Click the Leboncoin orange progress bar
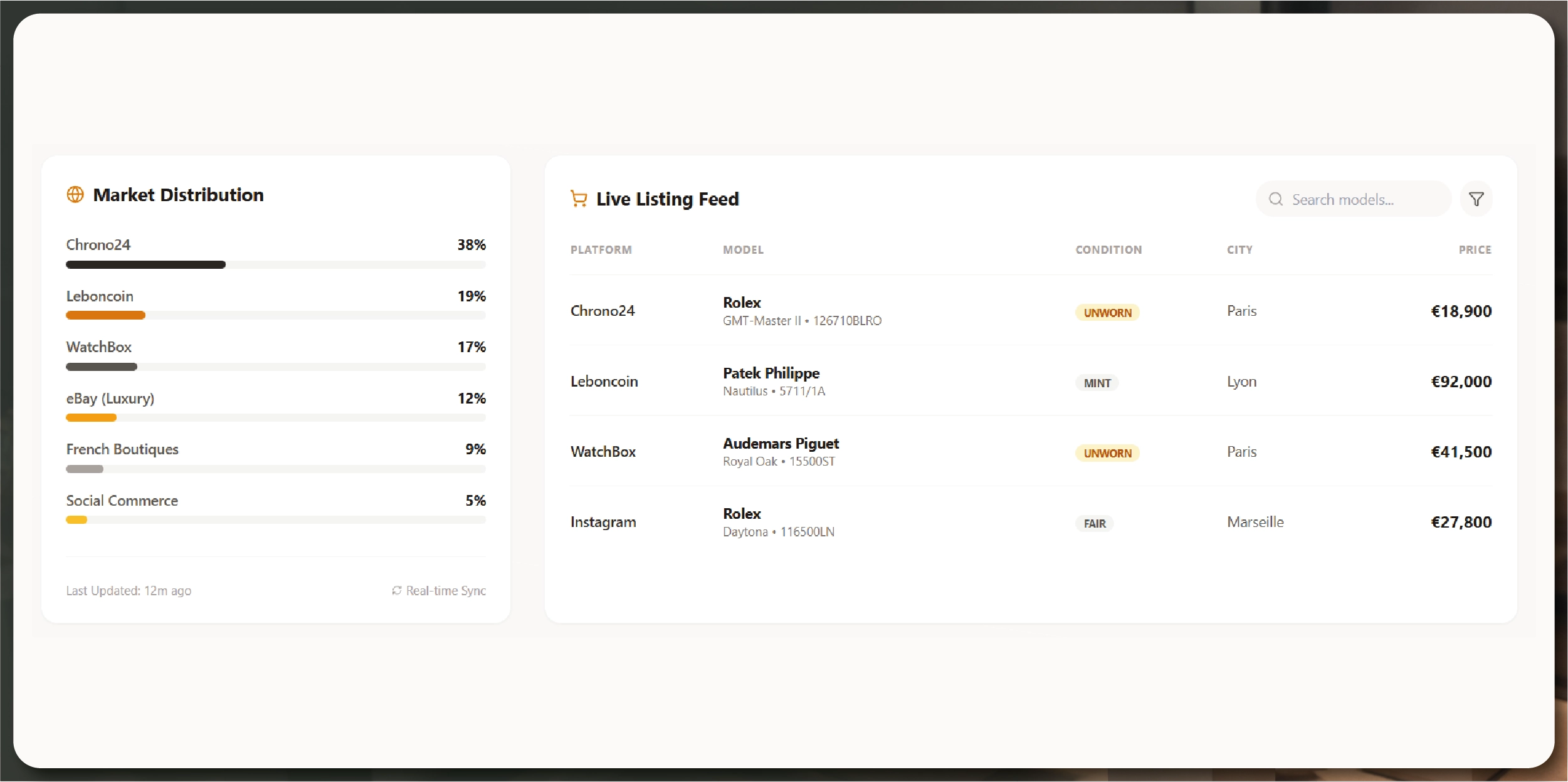Image resolution: width=1568 pixels, height=782 pixels. (x=106, y=315)
